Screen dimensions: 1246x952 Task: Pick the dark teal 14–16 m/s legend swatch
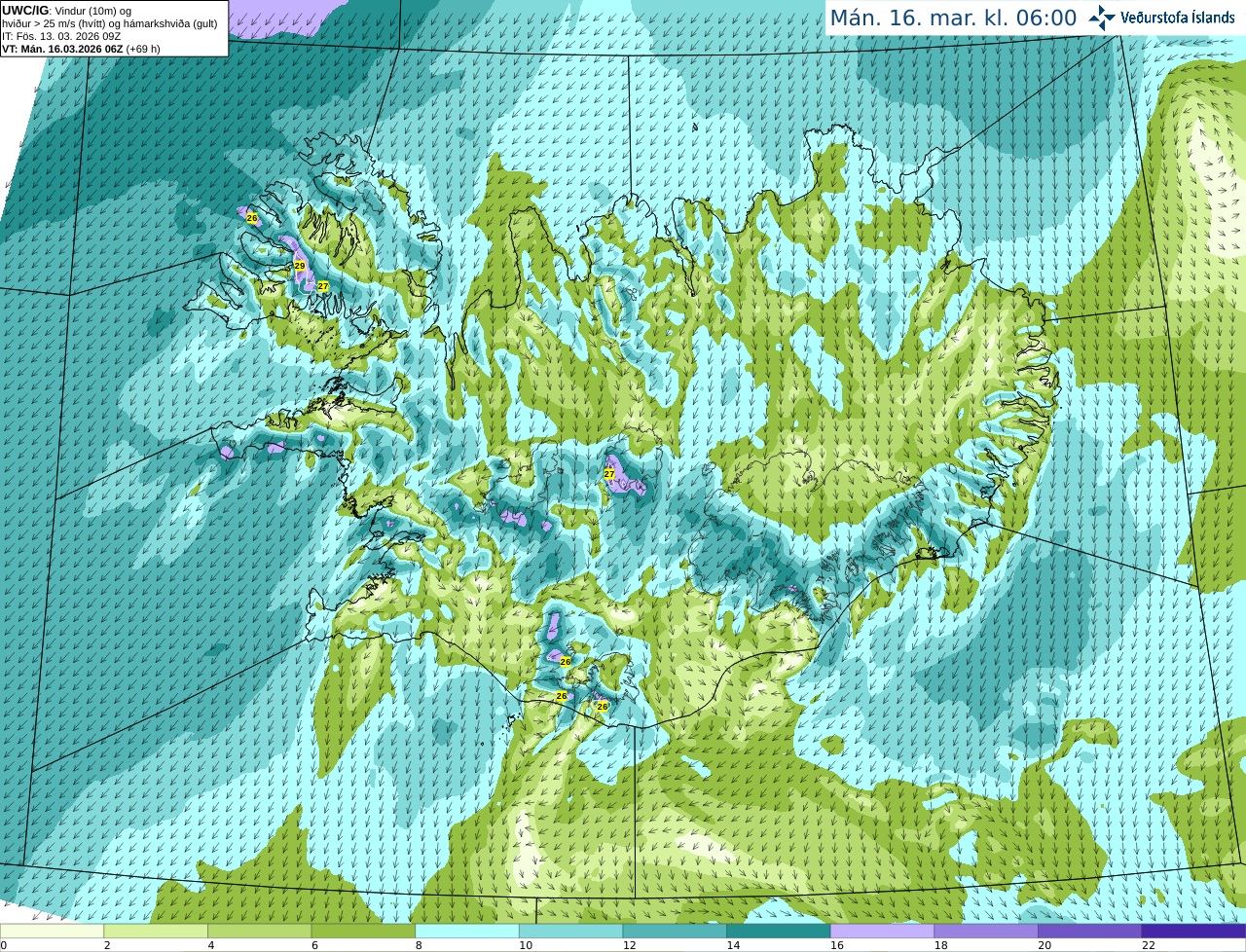tap(779, 932)
